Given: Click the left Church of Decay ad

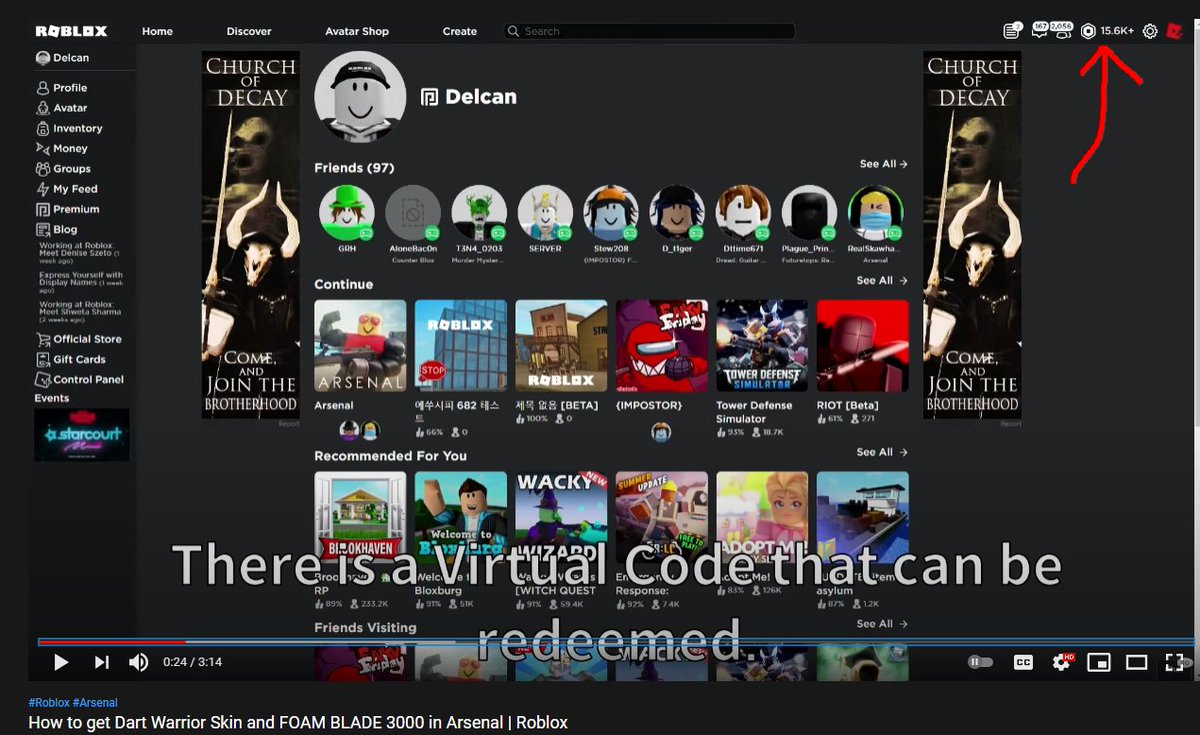Looking at the screenshot, I should [250, 235].
